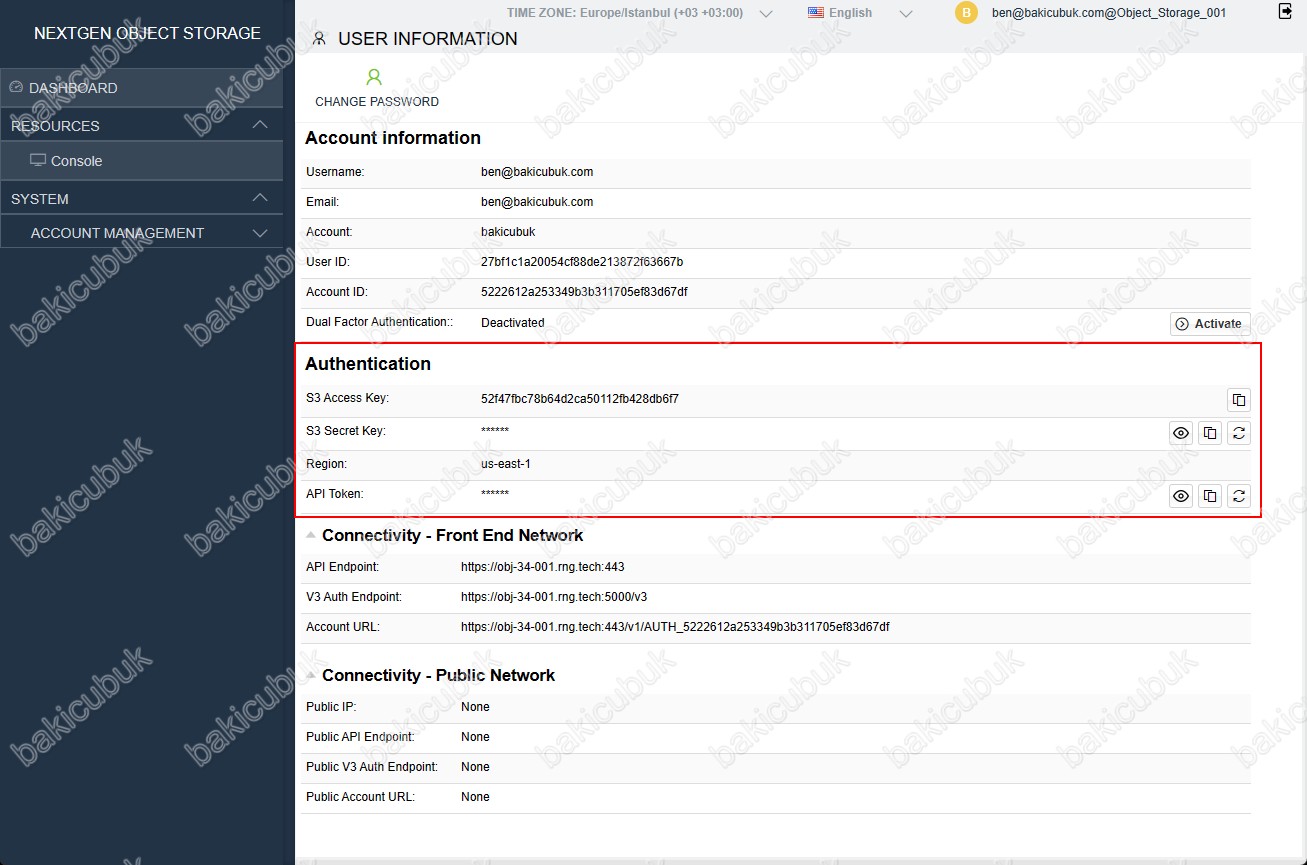Select the S3 Access Key value text
This screenshot has width=1307, height=865.
pos(580,399)
